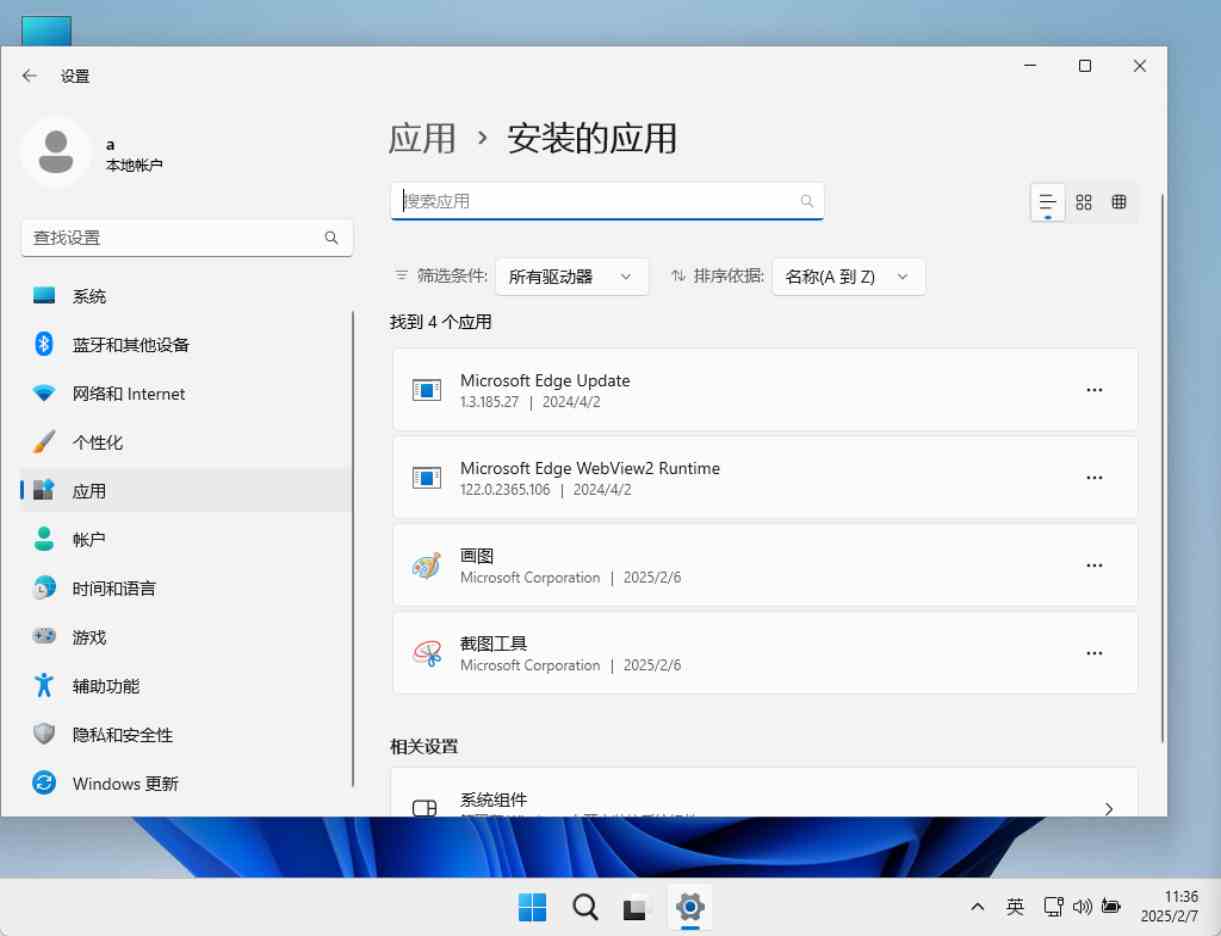
Task: Select 帐户 in the settings sidebar
Action: pos(186,540)
